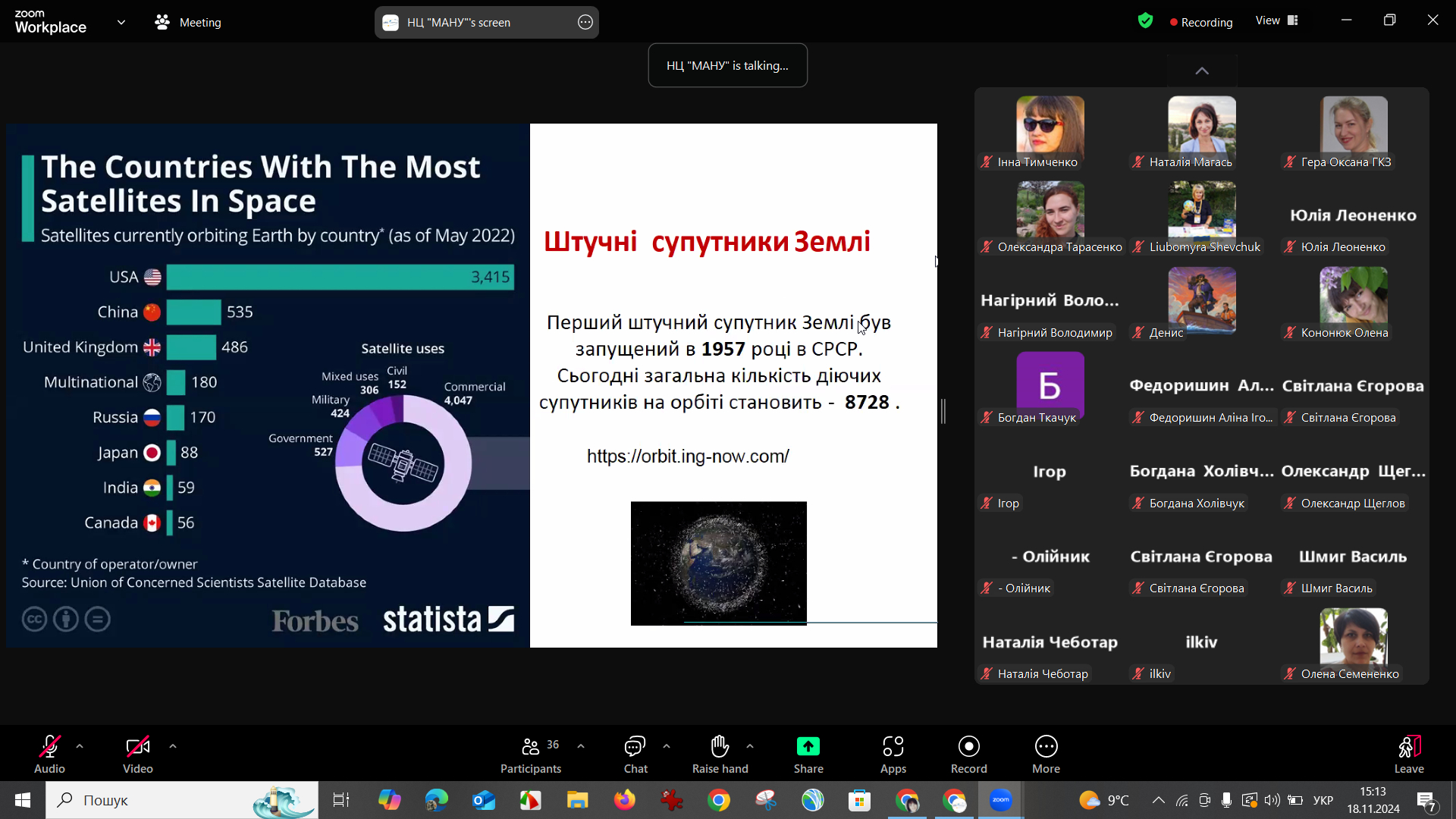Screen dimensions: 1456x819
Task: Click the УКР keyboard language indicator
Action: [1323, 800]
